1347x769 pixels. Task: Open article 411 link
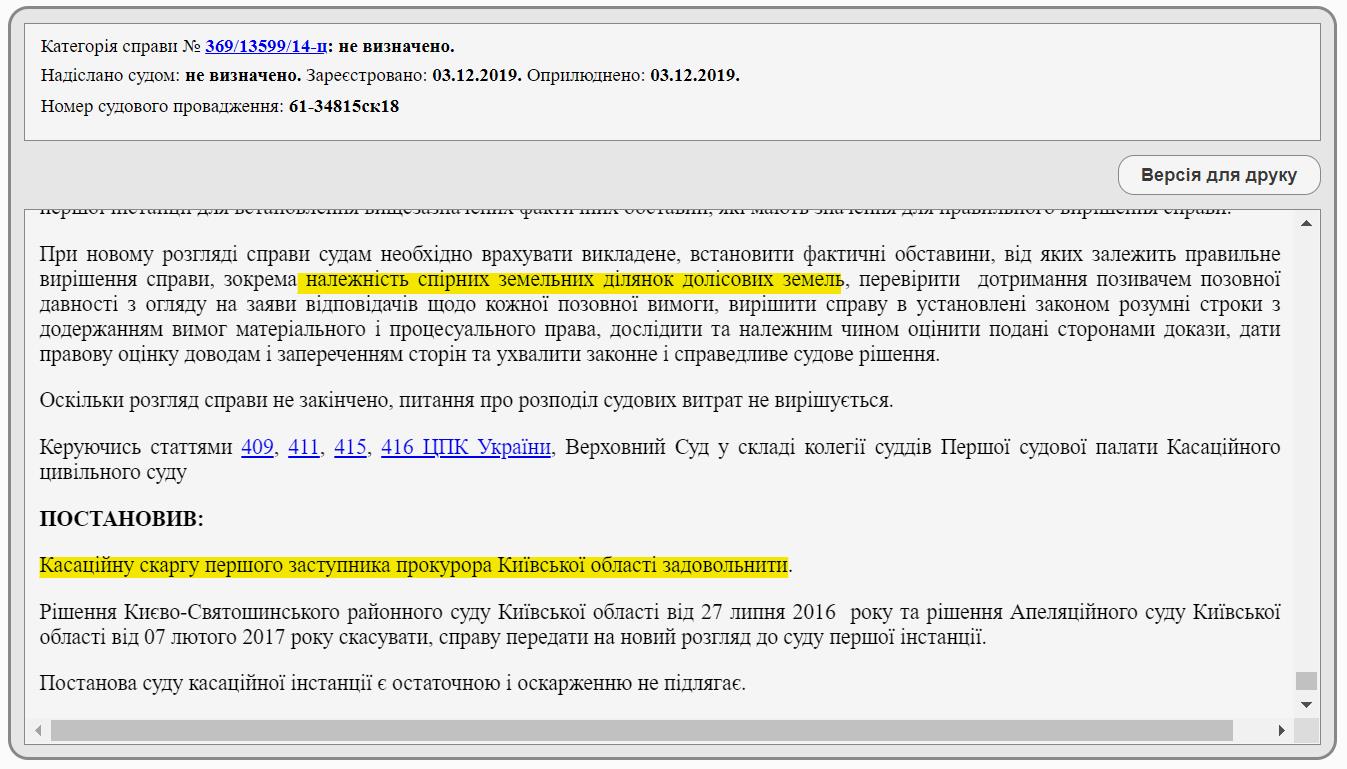(x=304, y=447)
